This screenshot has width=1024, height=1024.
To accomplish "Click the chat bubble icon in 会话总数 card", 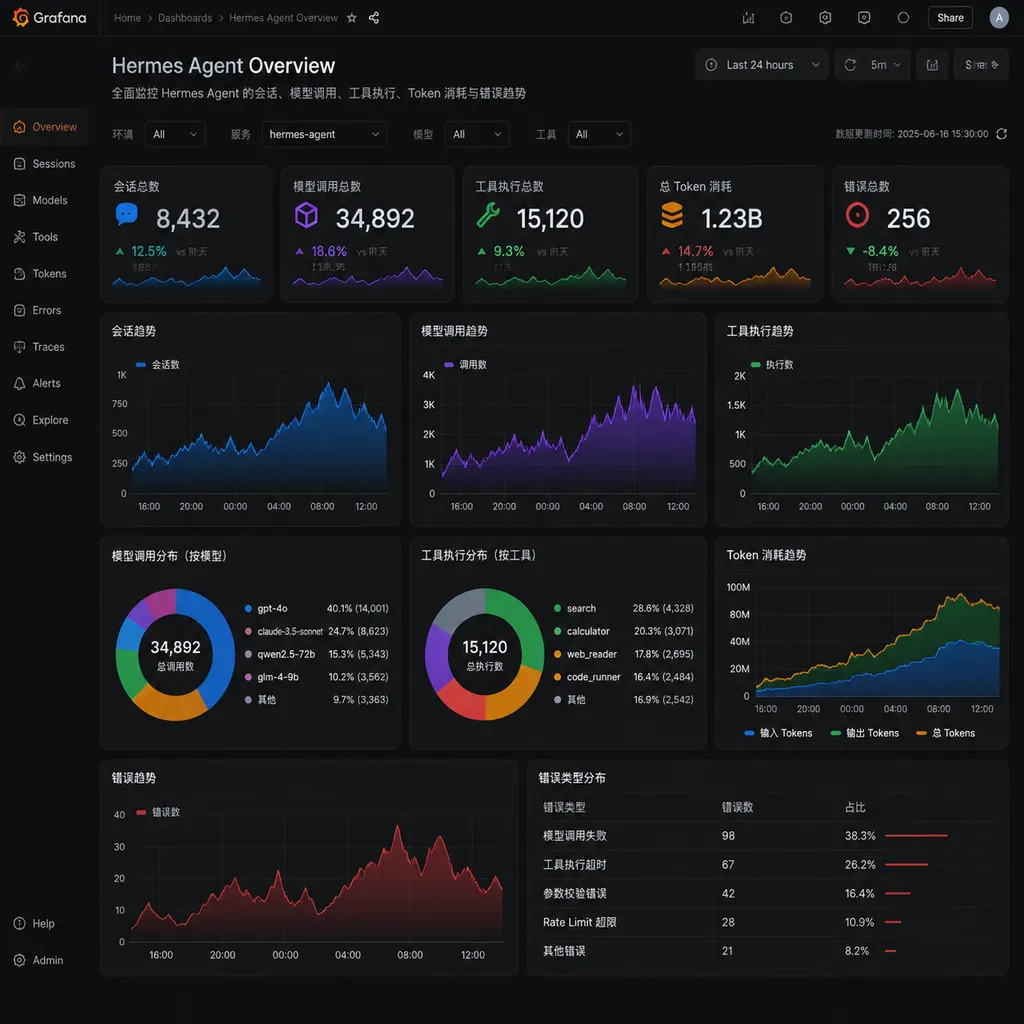I will [x=127, y=214].
